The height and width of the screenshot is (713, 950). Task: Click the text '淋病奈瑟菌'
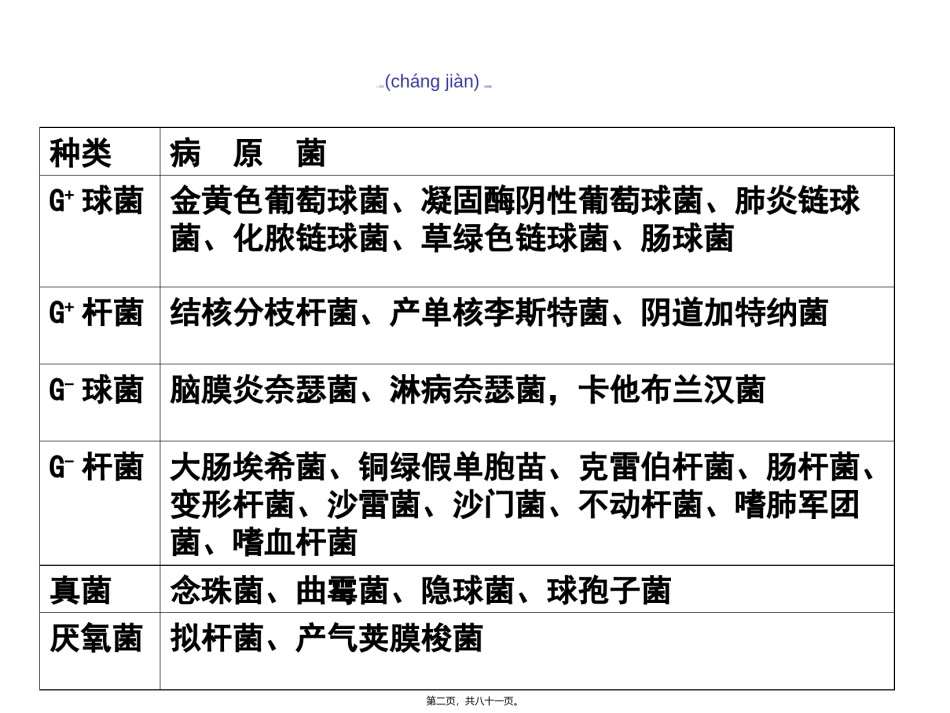[x=468, y=390]
